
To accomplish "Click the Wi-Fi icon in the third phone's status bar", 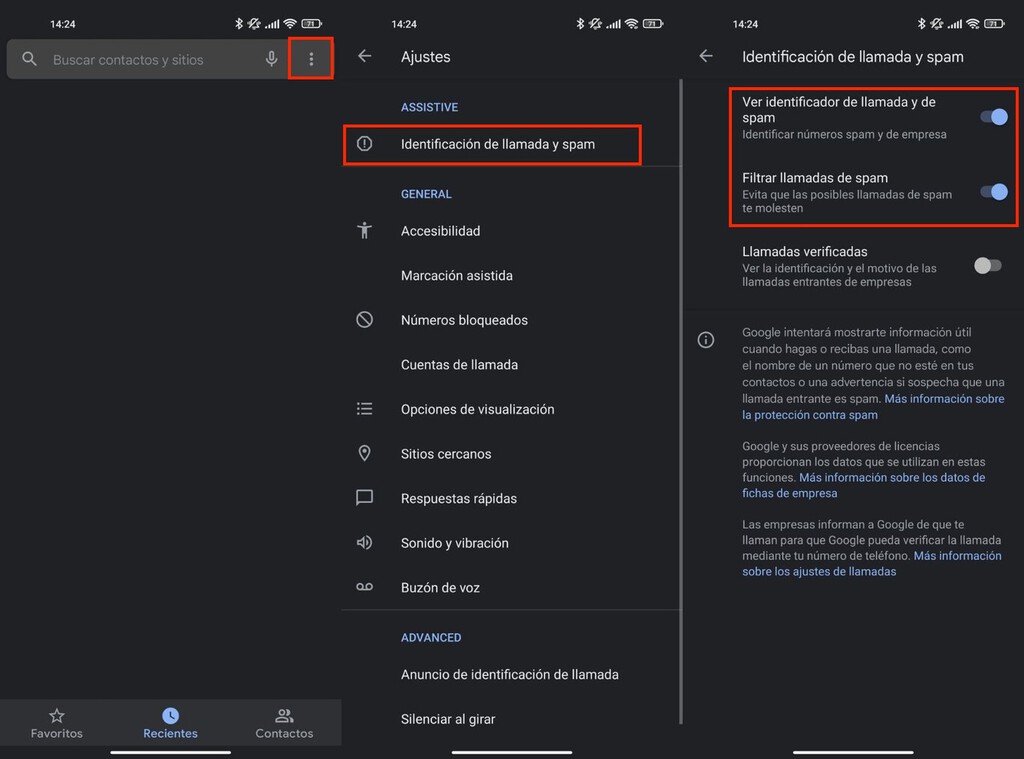I will coord(972,24).
